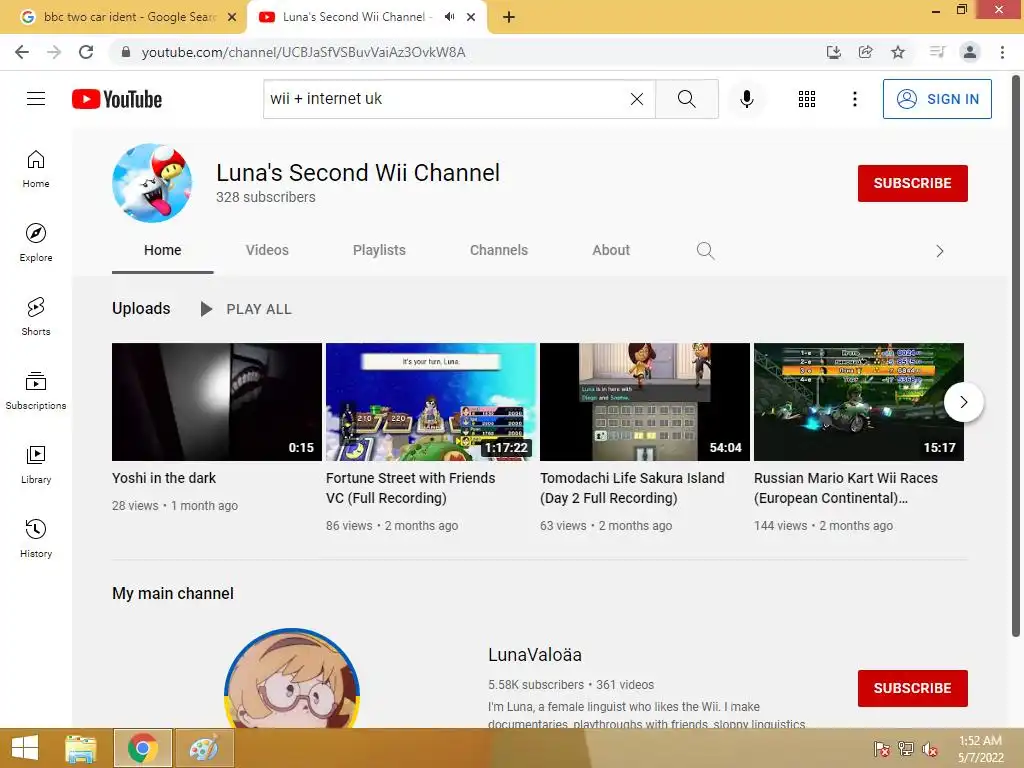Open the Windows Start button

[x=24, y=748]
